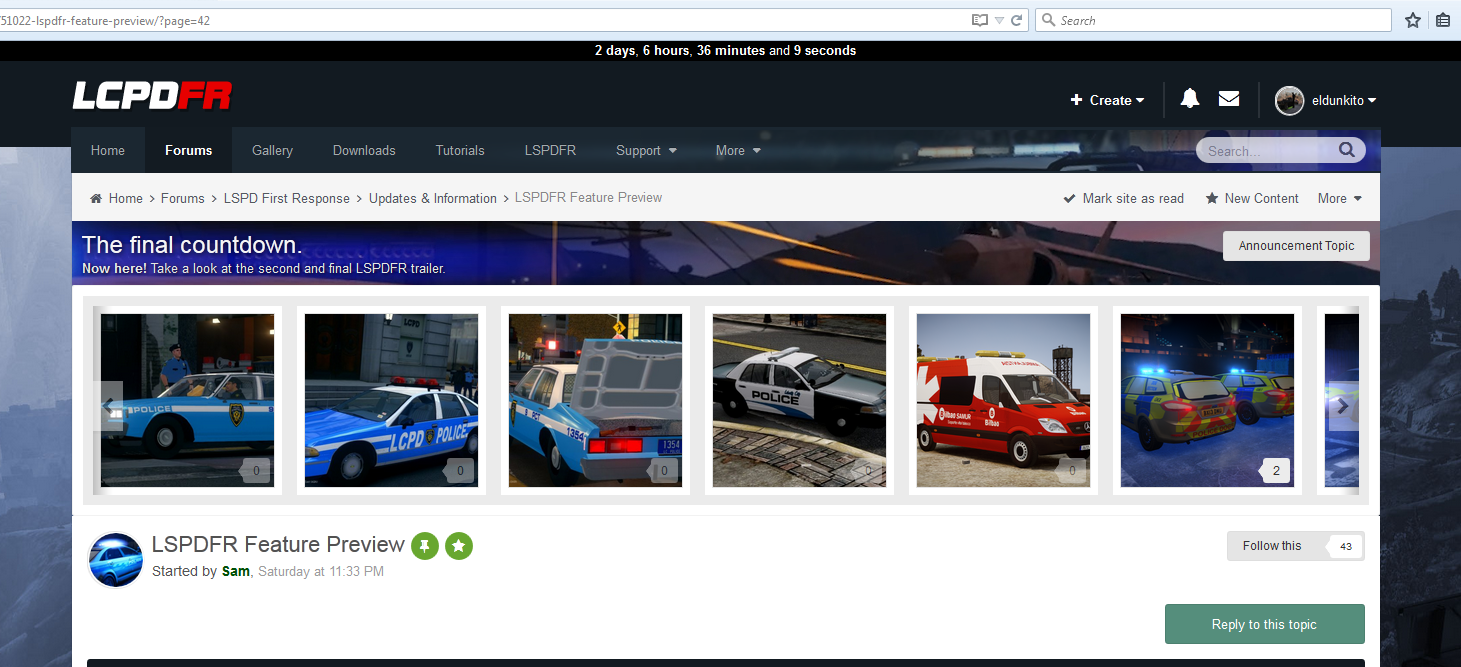This screenshot has height=667, width=1461.
Task: Open the Gallery navigation tab
Action: 272,150
